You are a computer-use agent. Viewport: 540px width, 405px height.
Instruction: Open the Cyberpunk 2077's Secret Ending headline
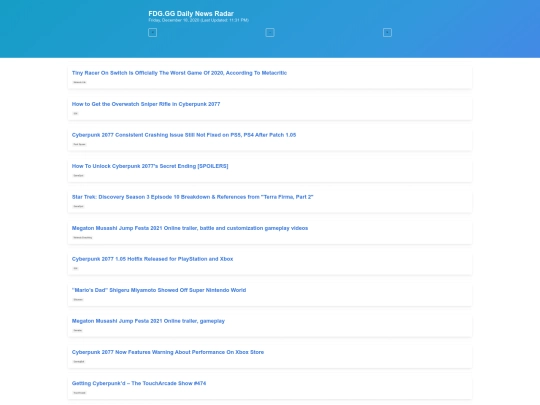pos(150,166)
